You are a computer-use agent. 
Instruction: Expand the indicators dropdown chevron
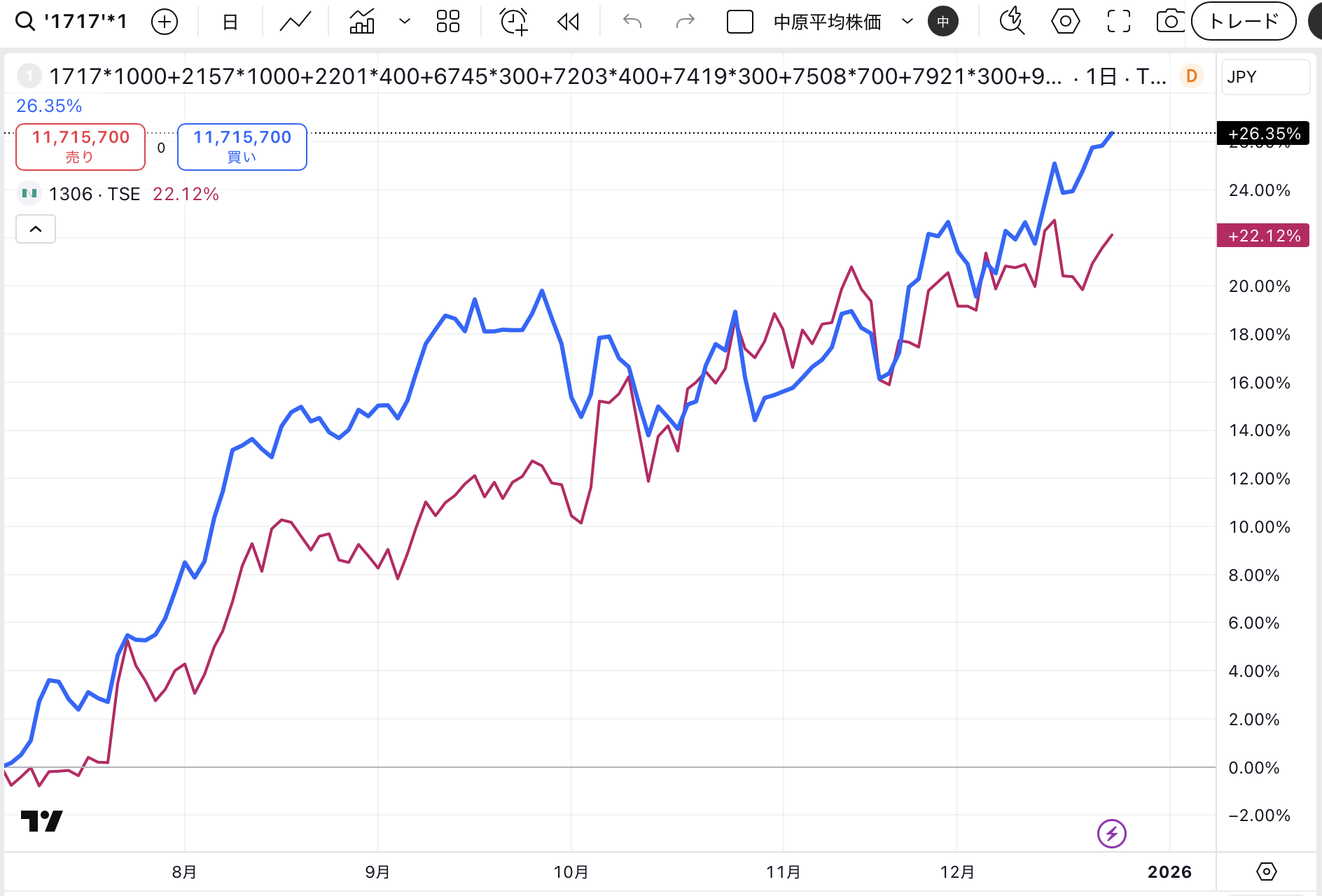[x=404, y=22]
